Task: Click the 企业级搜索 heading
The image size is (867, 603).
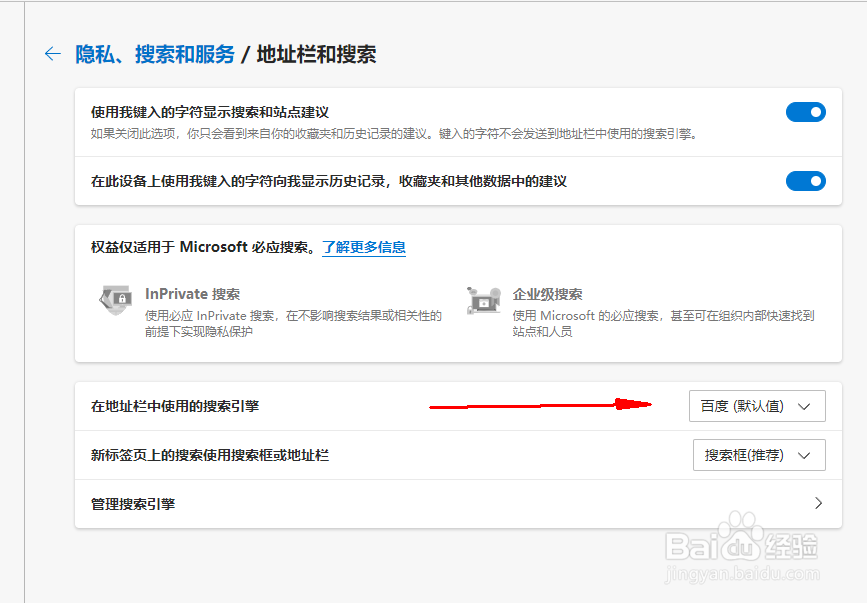Action: pyautogui.click(x=547, y=294)
